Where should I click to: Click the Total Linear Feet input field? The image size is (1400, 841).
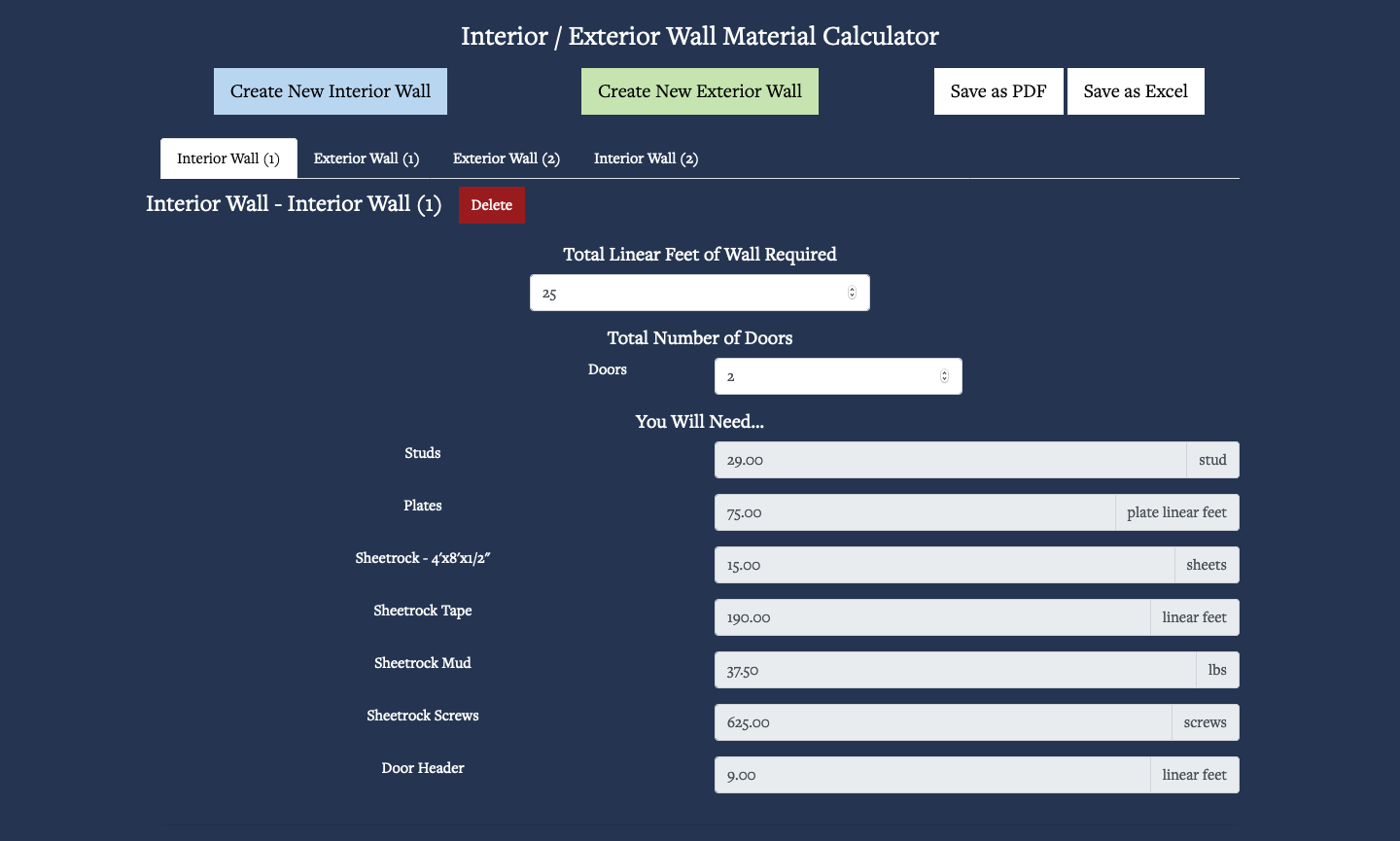[685, 293]
